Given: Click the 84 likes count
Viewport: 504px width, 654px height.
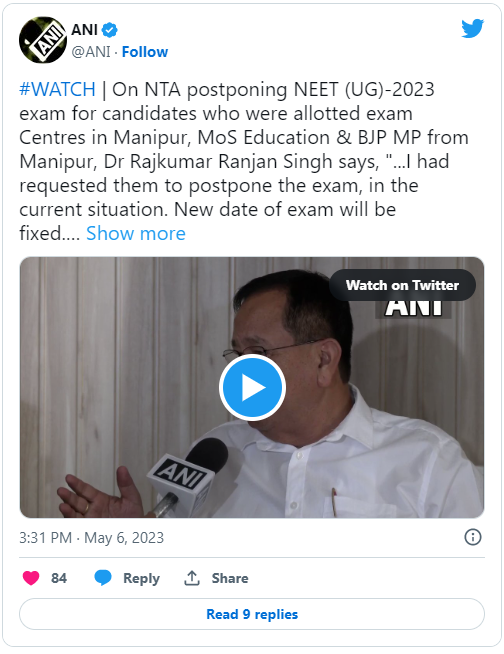Looking at the screenshot, I should click(59, 578).
